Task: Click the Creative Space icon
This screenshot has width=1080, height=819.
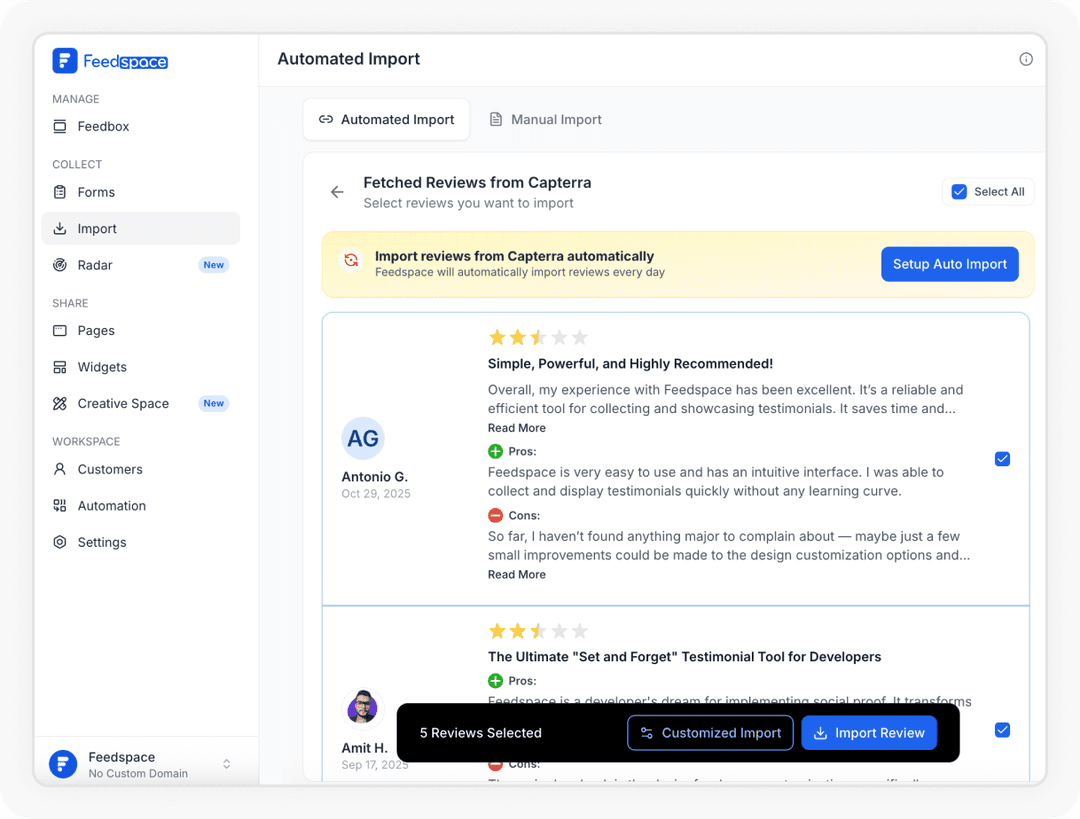Action: click(60, 404)
